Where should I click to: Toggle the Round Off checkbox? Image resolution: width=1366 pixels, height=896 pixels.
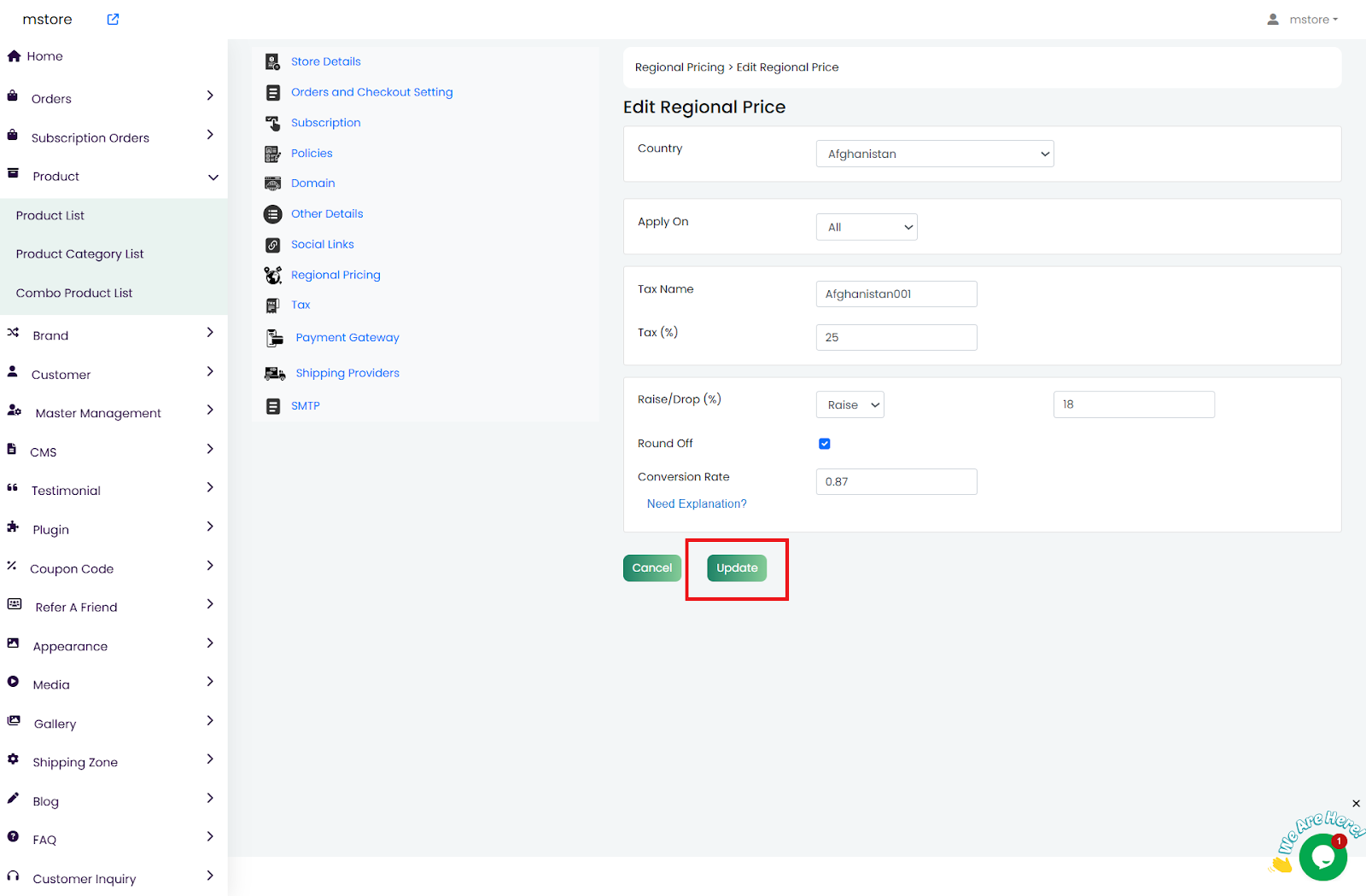825,444
